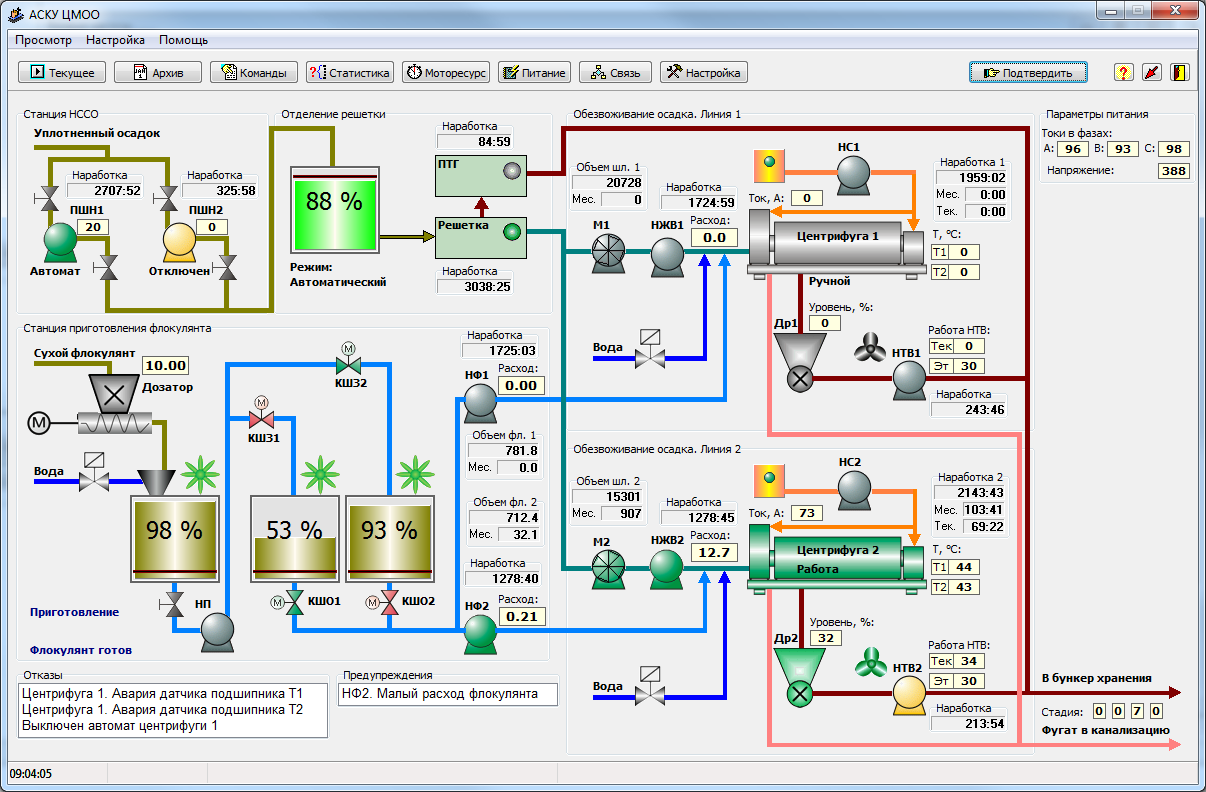1206x792 pixels.
Task: Select the НП pump
Action: click(x=216, y=632)
